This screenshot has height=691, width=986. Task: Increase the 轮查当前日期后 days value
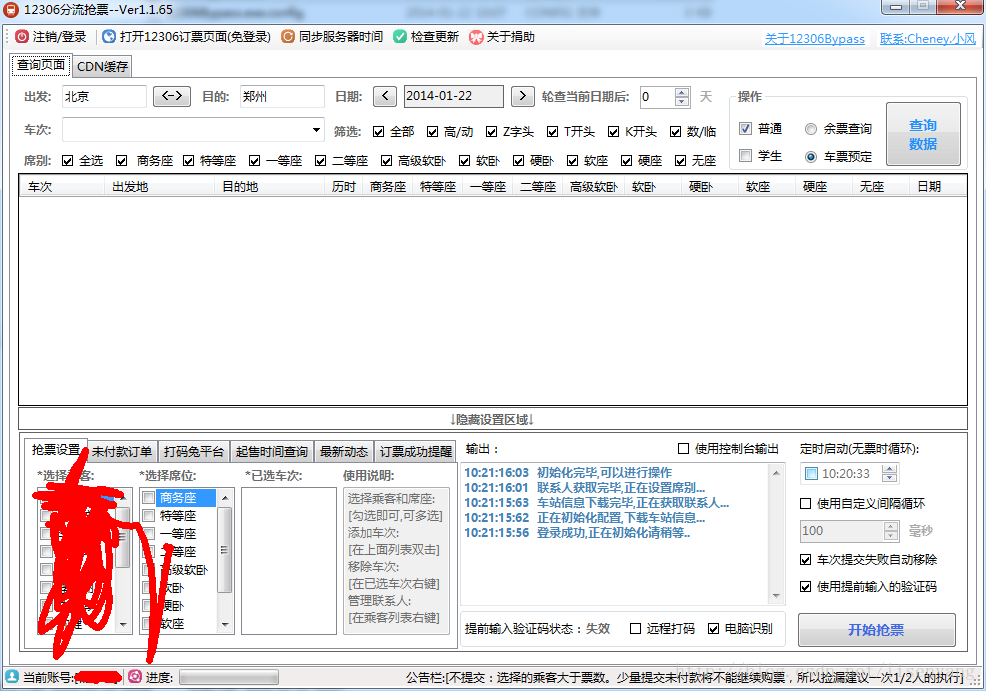click(682, 92)
